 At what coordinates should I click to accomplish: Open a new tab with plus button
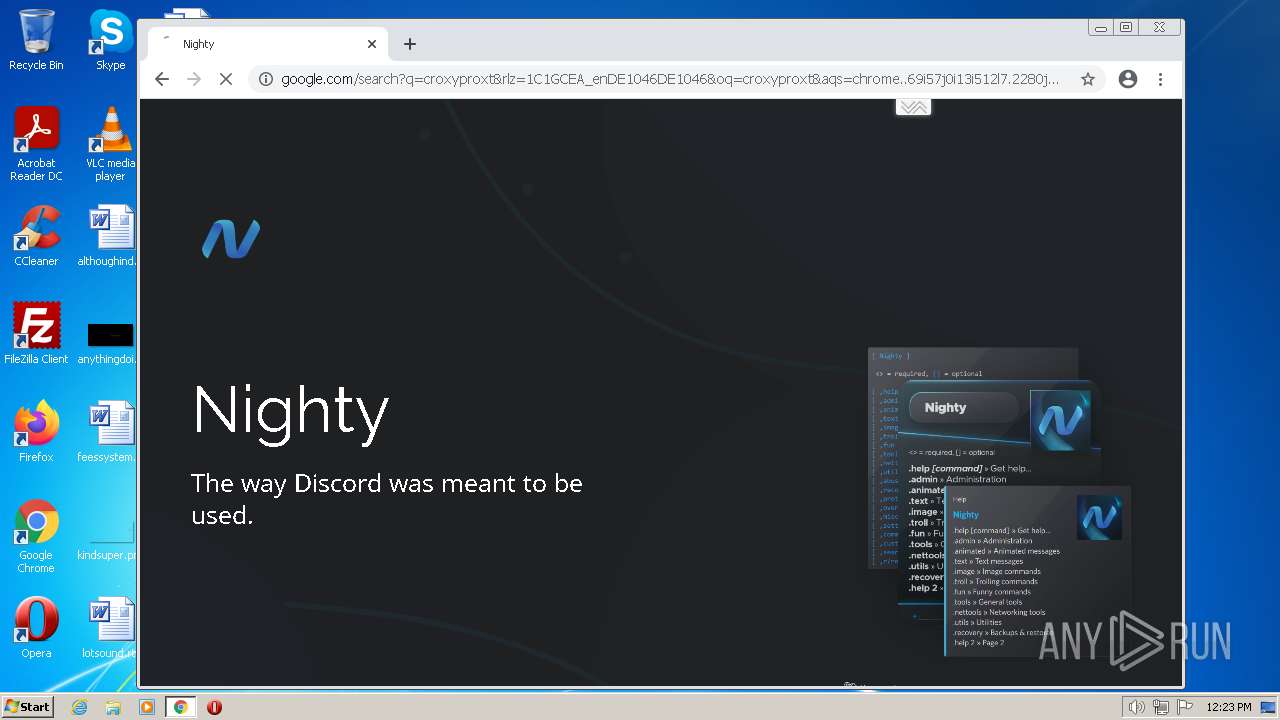pos(410,44)
